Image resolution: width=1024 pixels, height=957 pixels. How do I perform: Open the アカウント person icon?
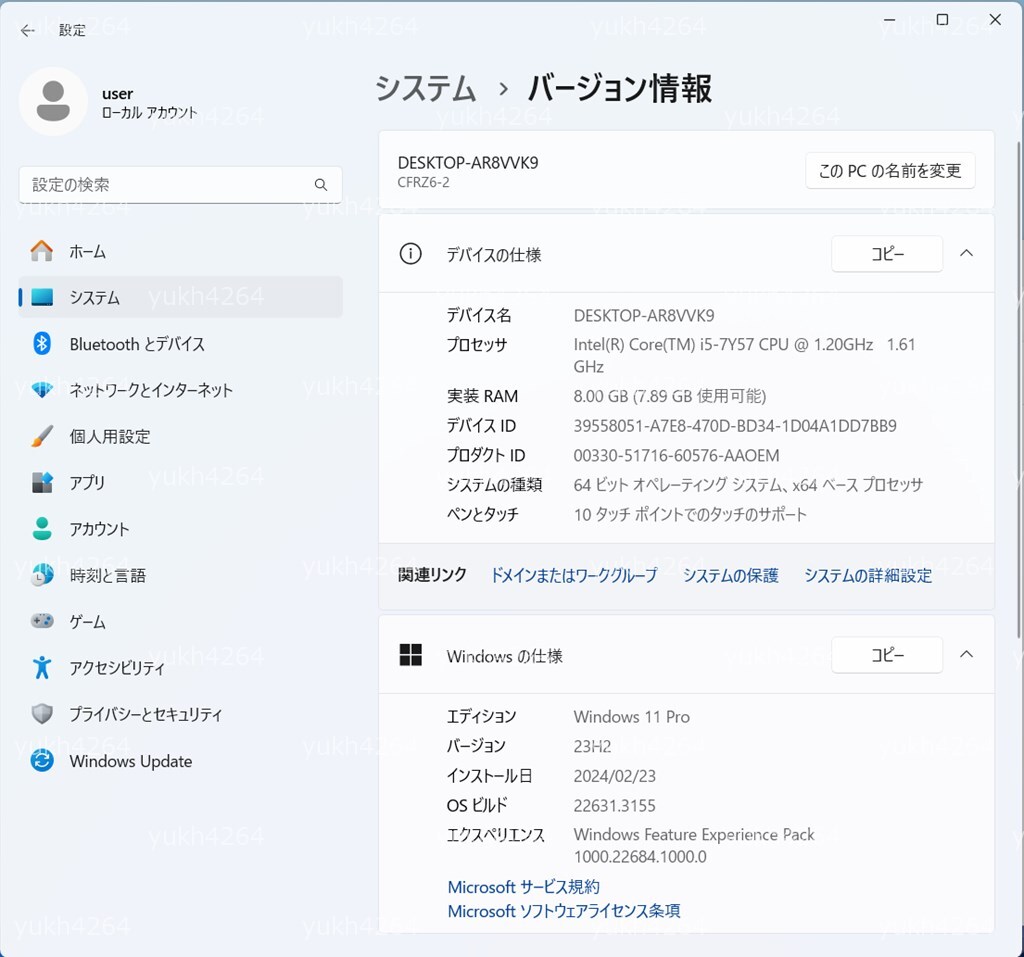[42, 529]
